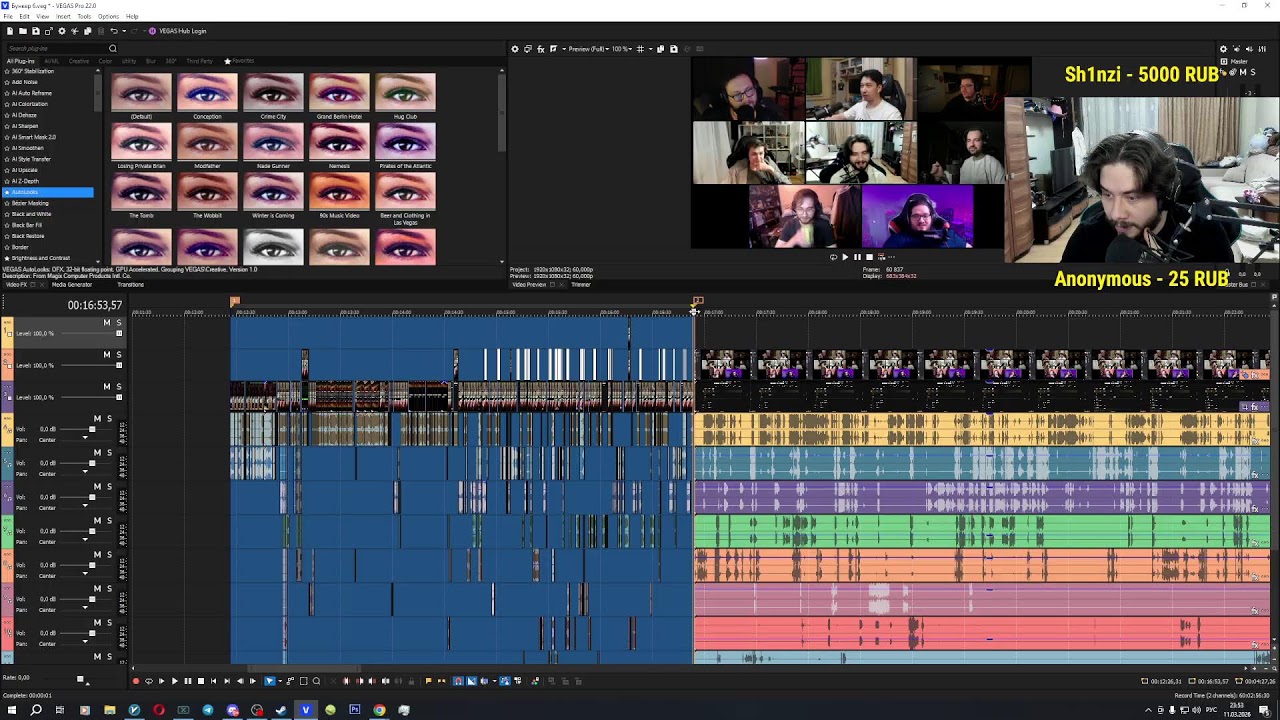Adjust Vol slider on yellow audio track
Viewport: 1280px width, 720px height.
[91, 430]
